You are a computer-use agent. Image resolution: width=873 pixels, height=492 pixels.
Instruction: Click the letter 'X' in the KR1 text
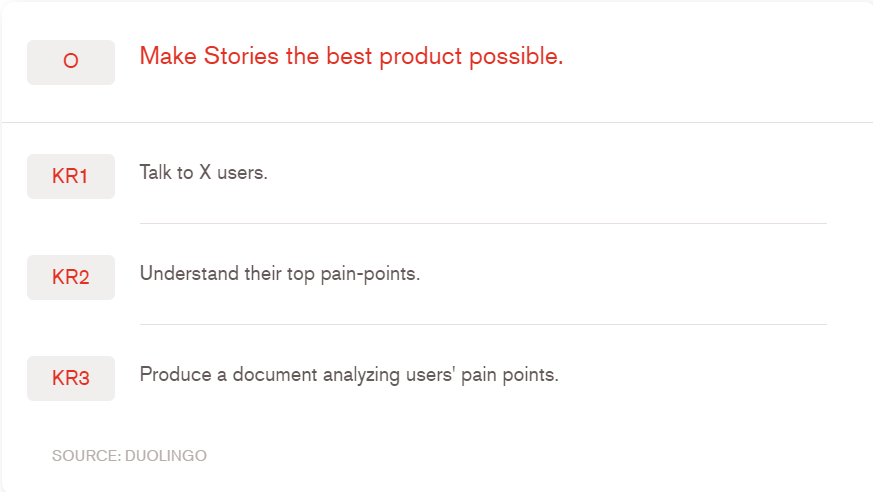tap(205, 172)
